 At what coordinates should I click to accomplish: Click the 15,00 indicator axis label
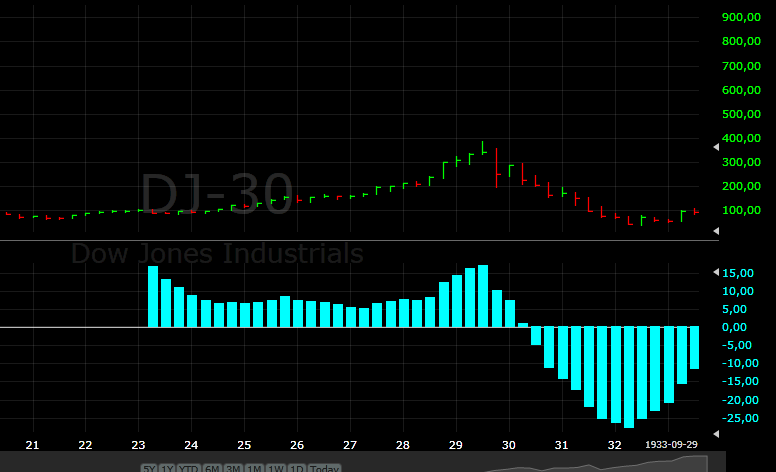click(x=738, y=273)
